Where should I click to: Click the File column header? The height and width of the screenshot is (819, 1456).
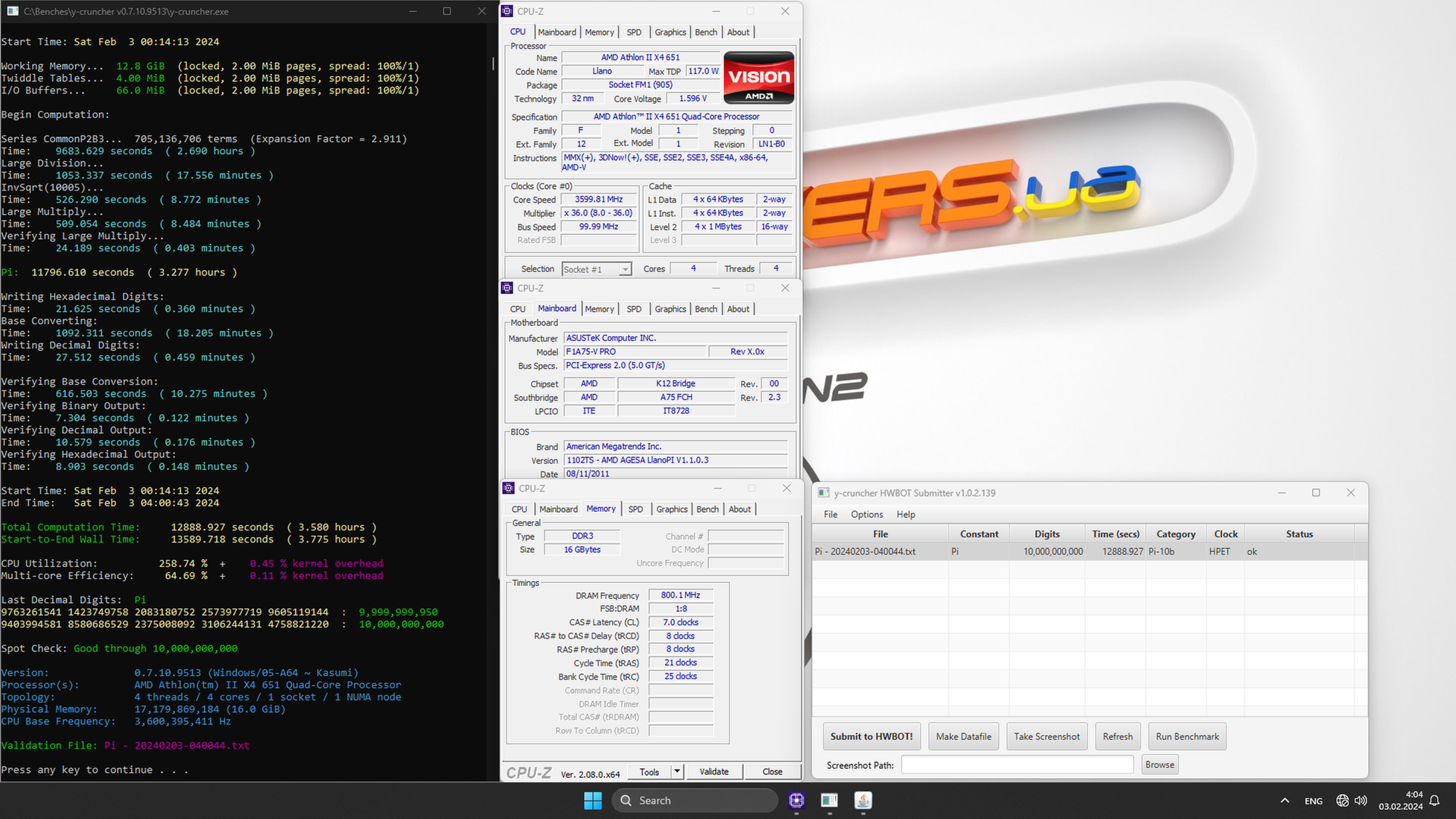[x=880, y=534]
